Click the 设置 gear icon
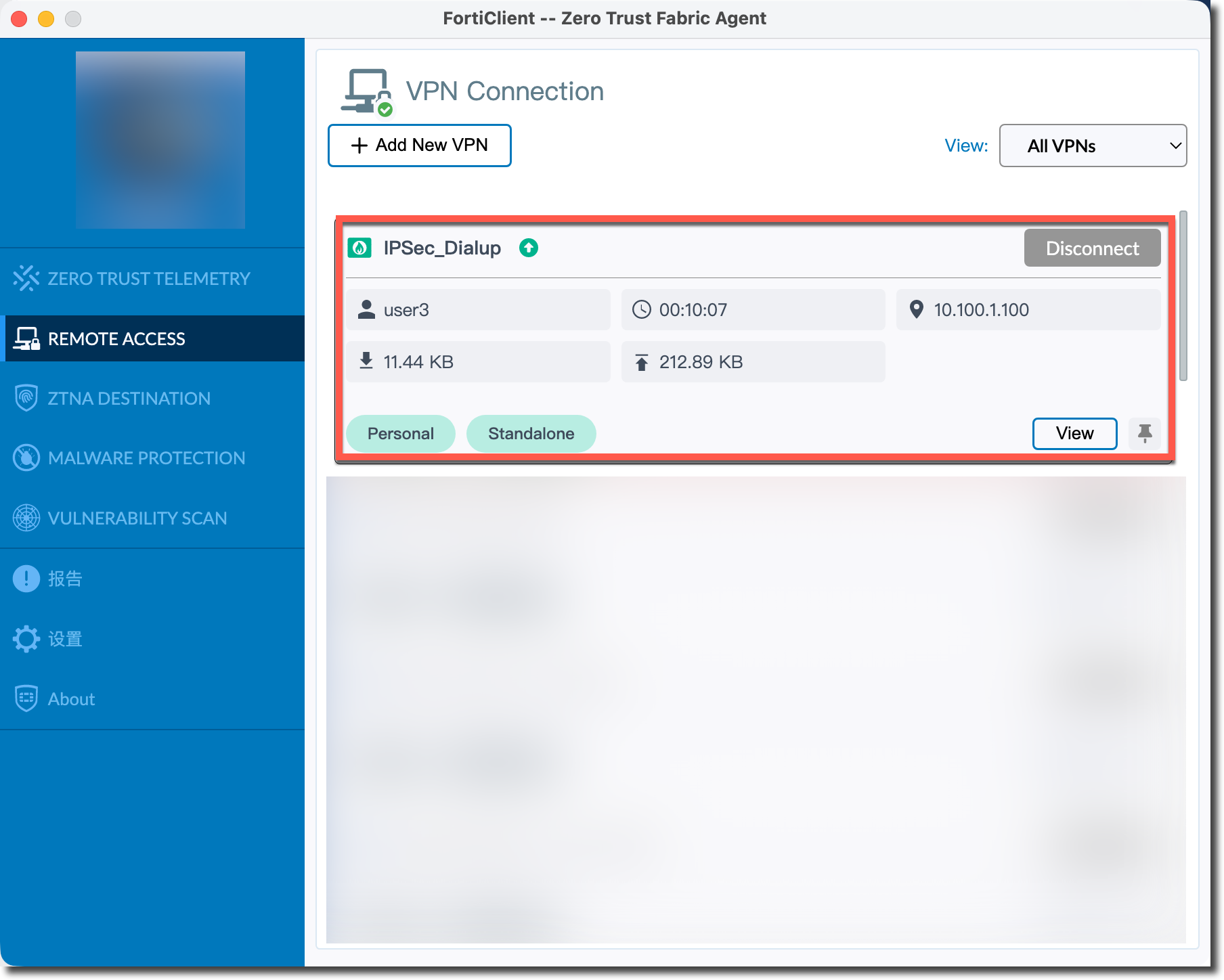 click(26, 639)
